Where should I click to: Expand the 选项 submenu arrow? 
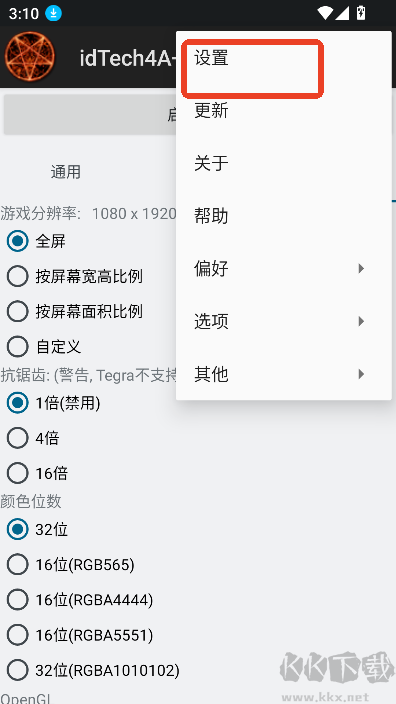tap(361, 321)
